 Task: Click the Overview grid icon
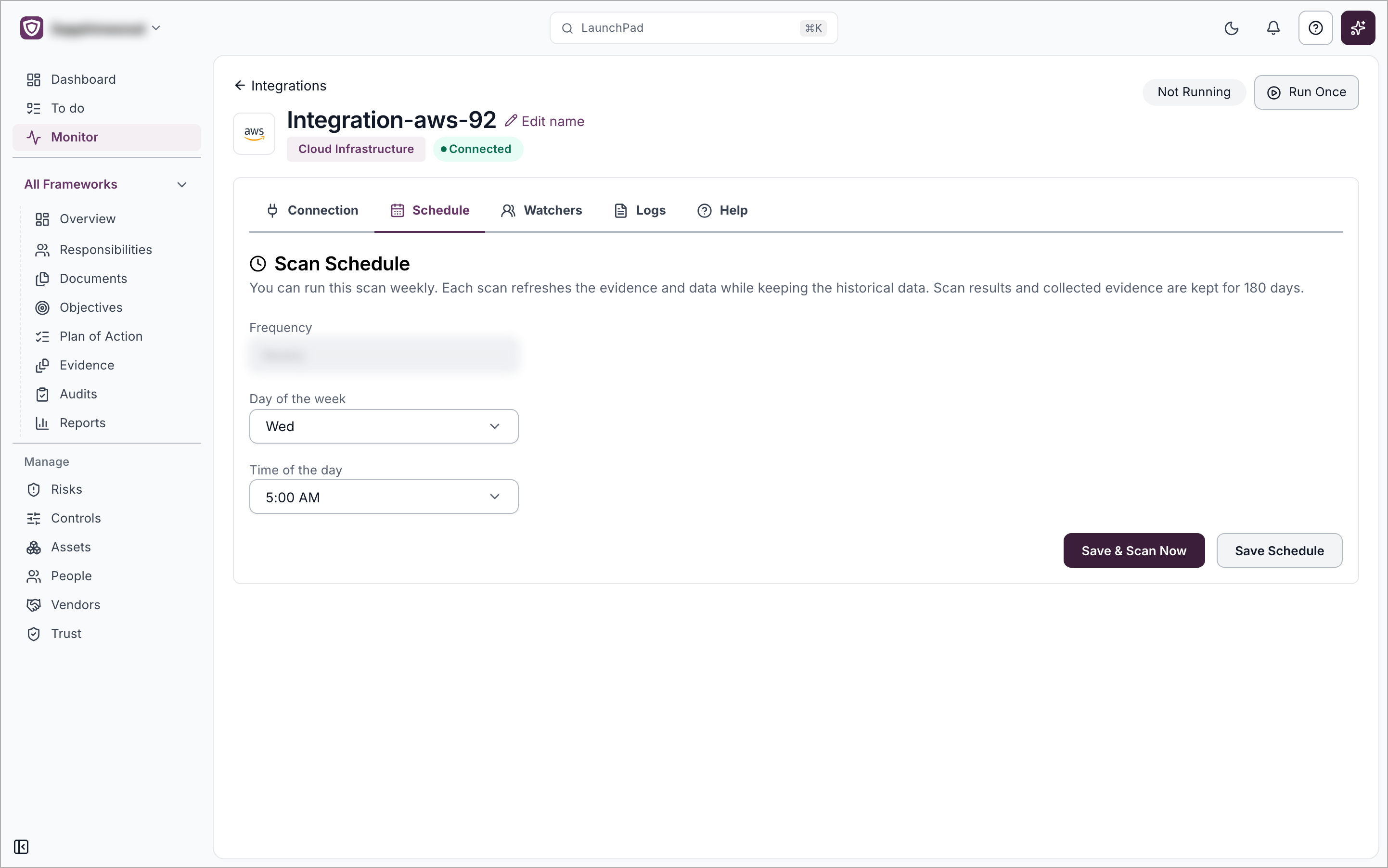click(42, 219)
